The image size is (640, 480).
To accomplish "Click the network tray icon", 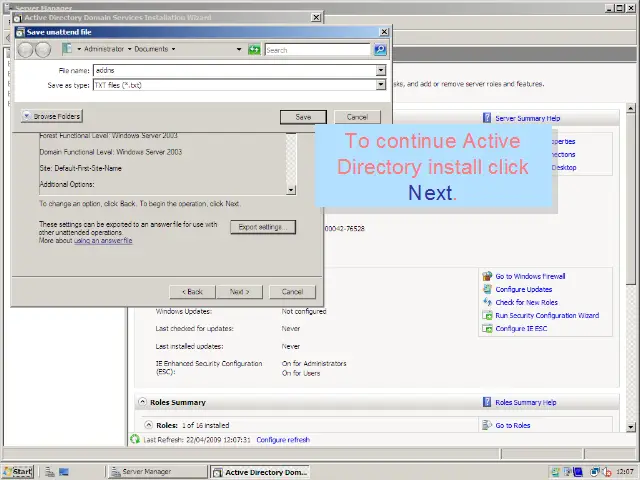I will pos(595,472).
